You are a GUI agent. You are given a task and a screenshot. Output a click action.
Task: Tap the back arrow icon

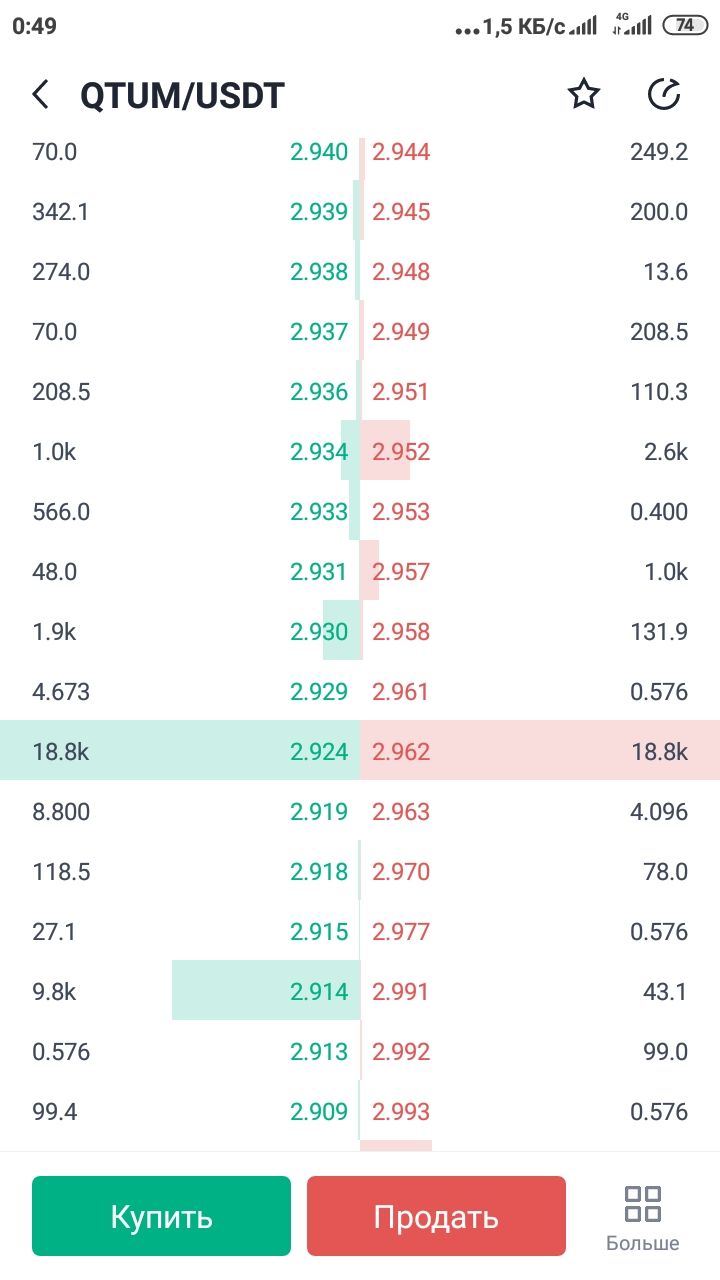40,95
